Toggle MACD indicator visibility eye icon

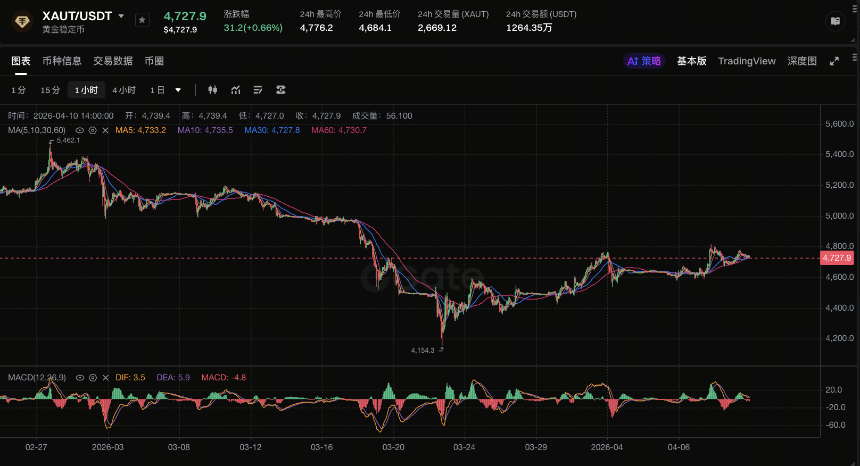coord(80,378)
